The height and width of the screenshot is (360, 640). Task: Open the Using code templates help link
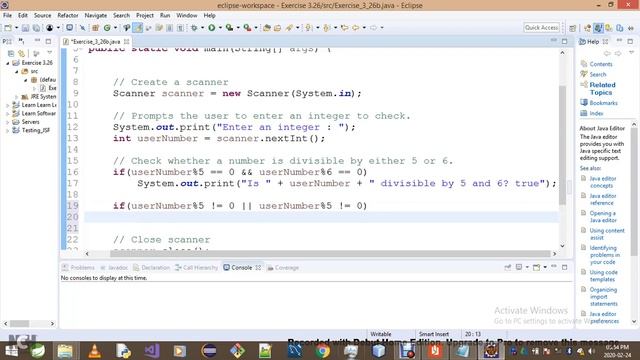[x=603, y=276]
